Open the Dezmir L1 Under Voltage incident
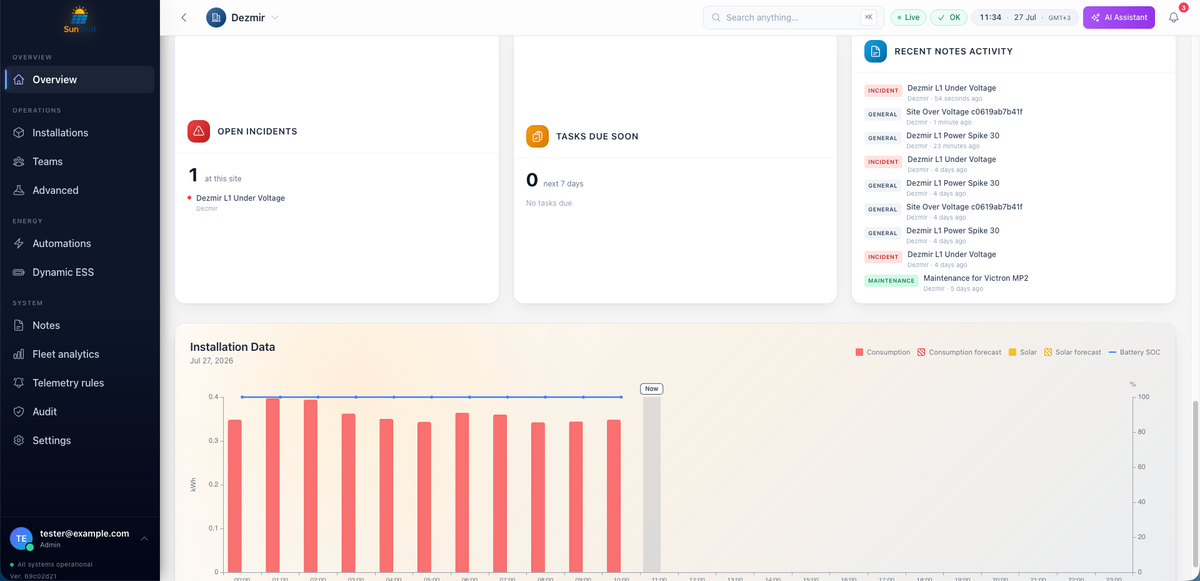 click(x=240, y=198)
